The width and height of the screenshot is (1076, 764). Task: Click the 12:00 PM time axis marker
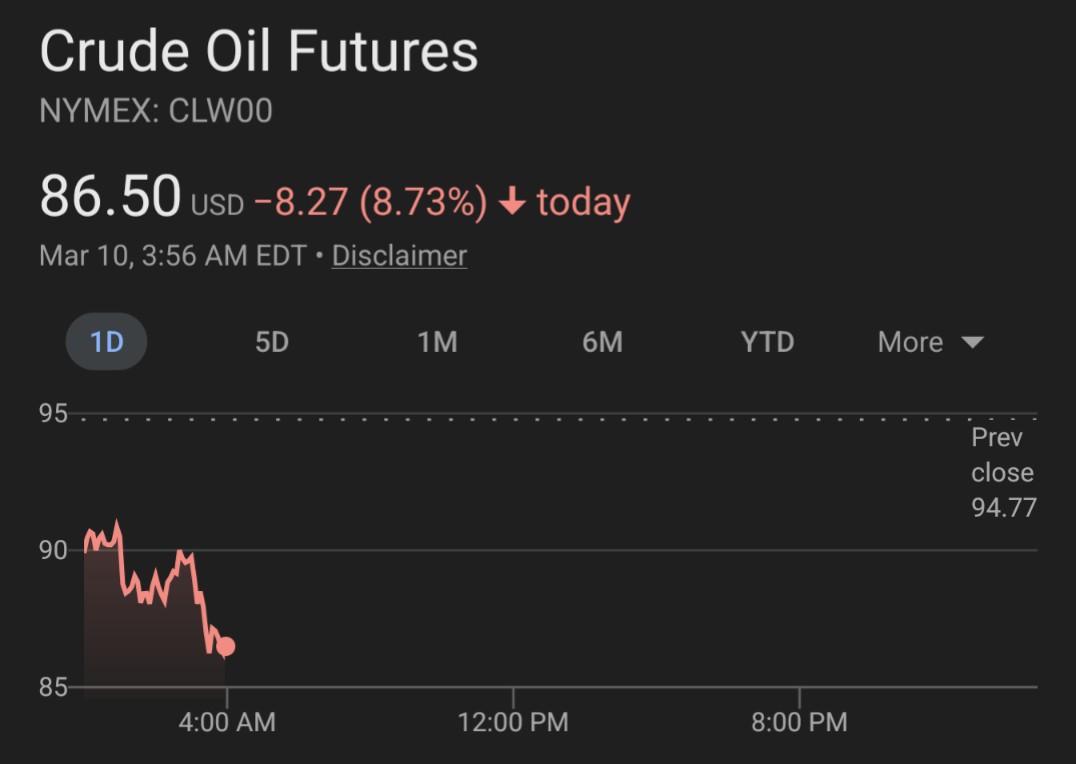513,722
